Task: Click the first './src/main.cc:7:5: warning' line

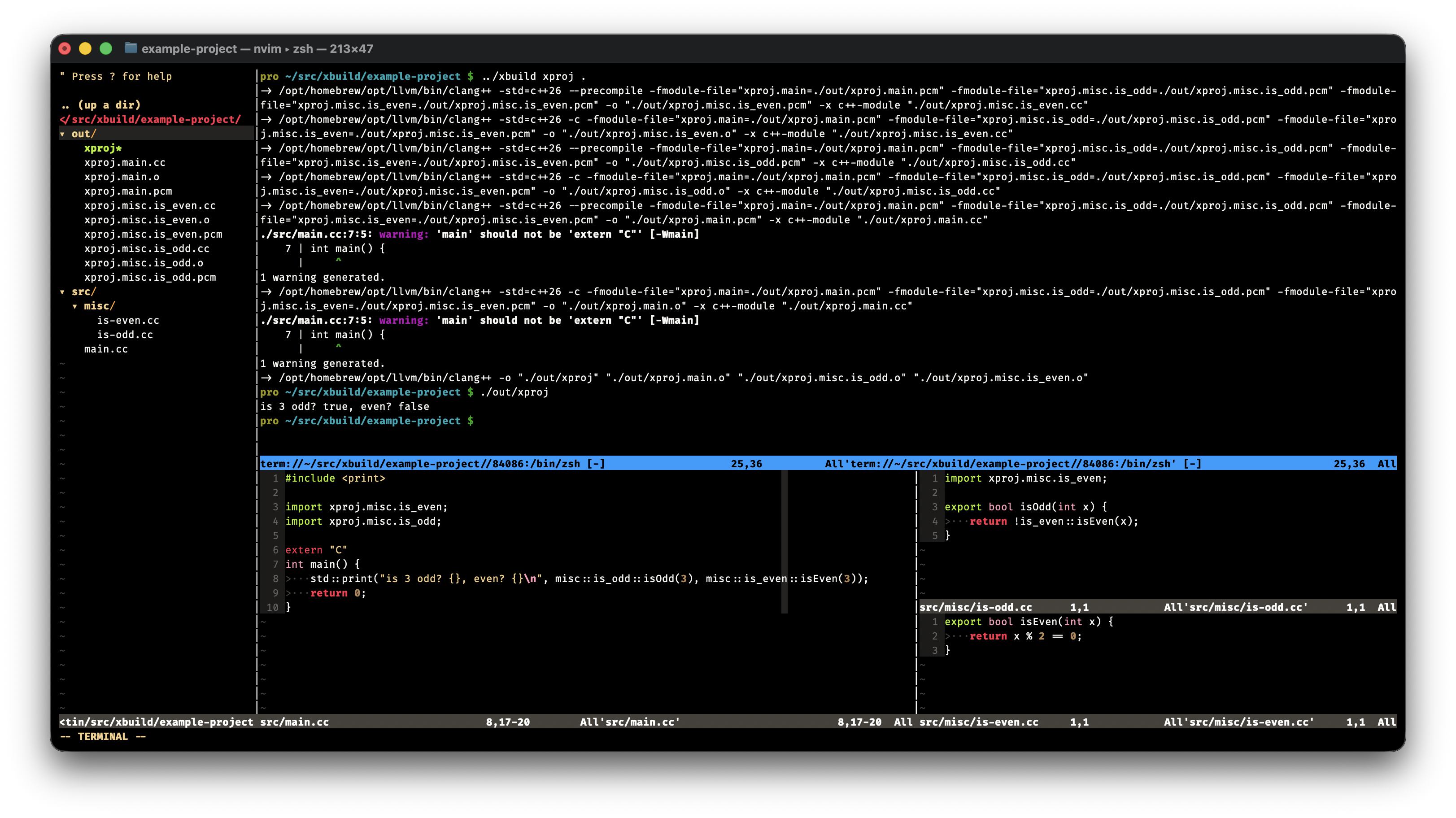Action: pos(480,234)
